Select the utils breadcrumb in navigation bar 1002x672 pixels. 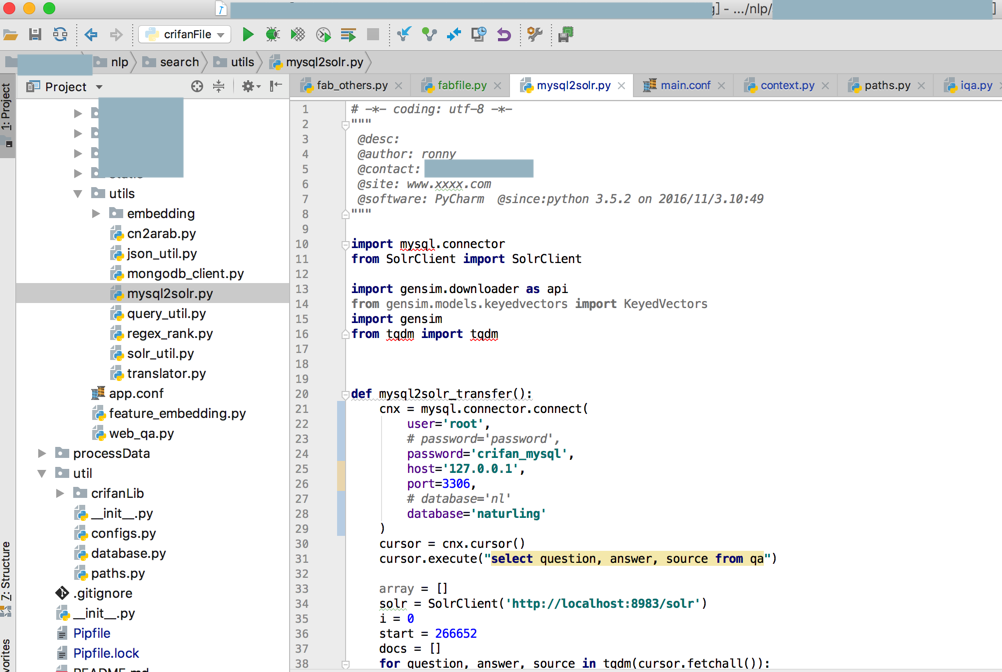(x=242, y=62)
